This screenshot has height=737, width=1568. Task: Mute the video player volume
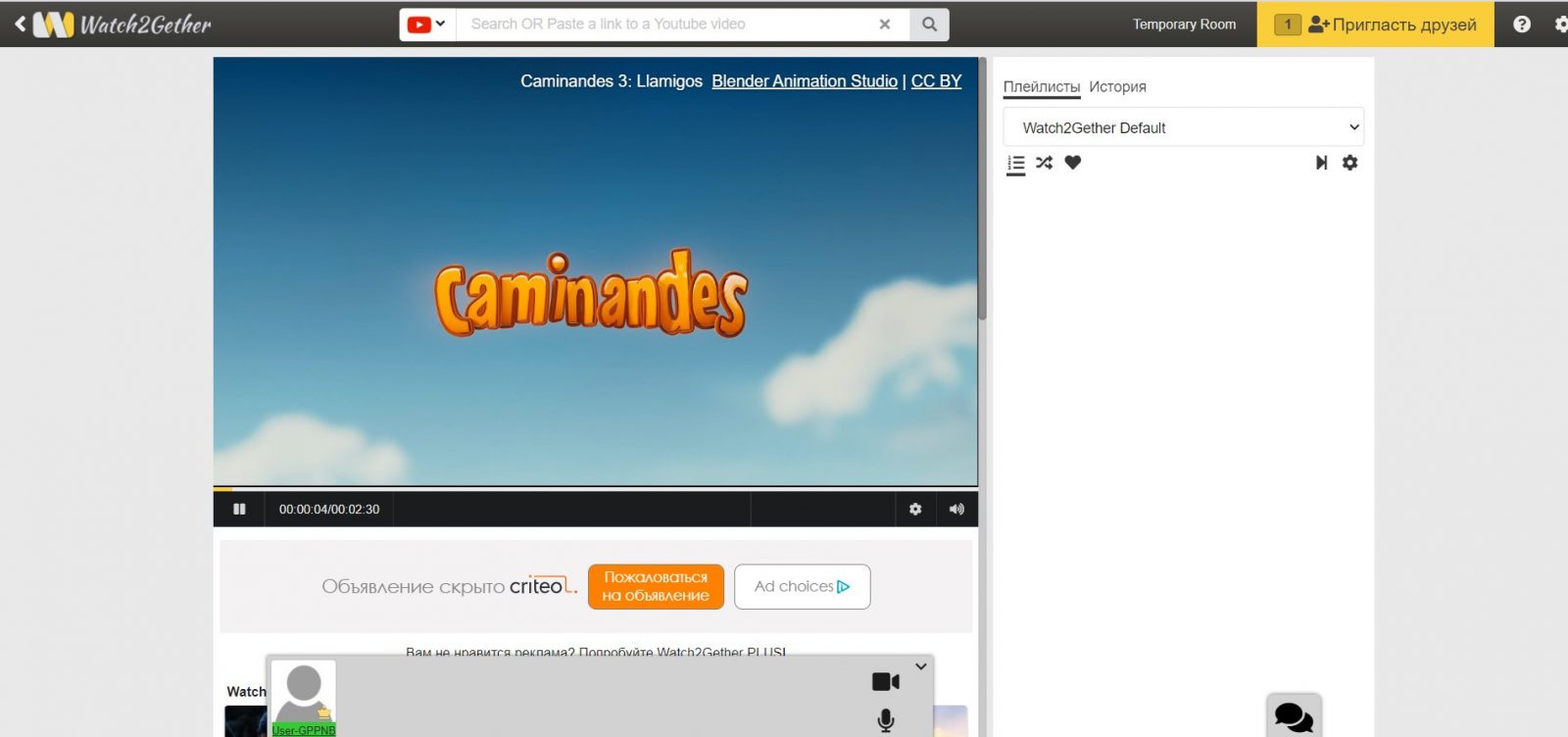pos(956,510)
